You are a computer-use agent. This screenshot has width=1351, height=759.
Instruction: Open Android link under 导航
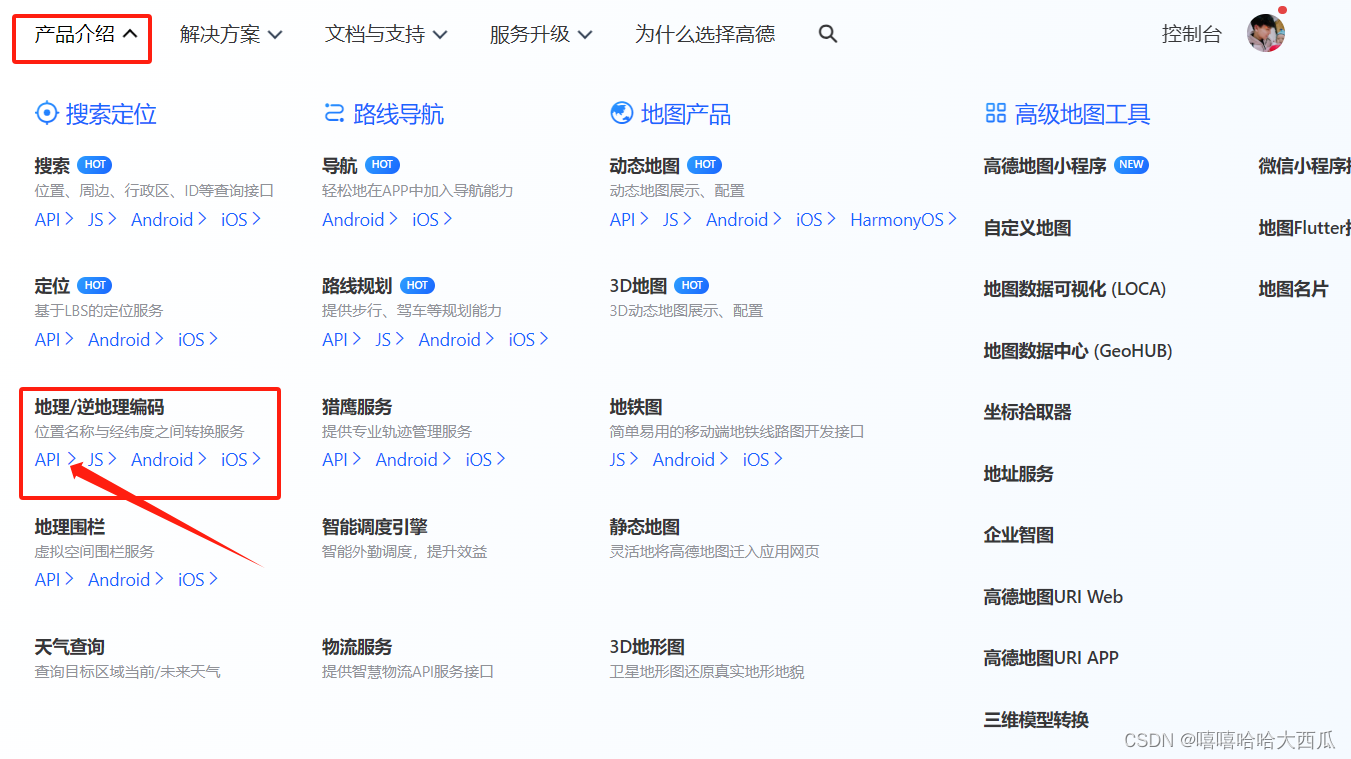(360, 219)
